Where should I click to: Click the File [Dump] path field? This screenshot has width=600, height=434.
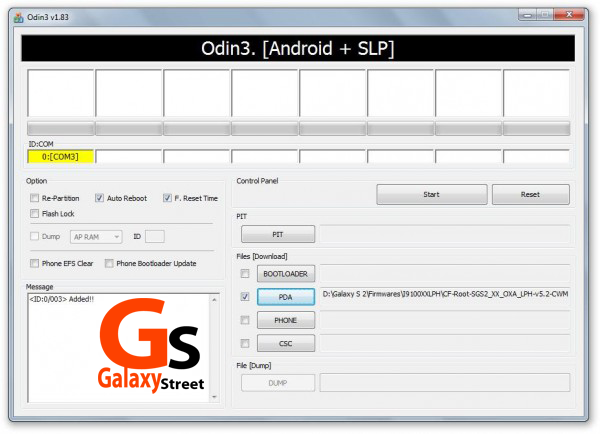(445, 383)
